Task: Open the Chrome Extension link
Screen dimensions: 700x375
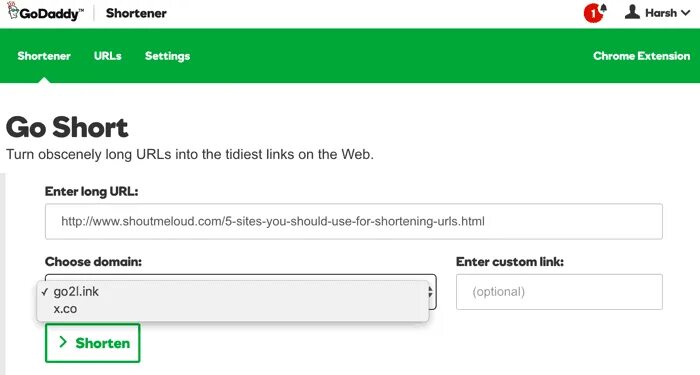Action: pyautogui.click(x=642, y=56)
